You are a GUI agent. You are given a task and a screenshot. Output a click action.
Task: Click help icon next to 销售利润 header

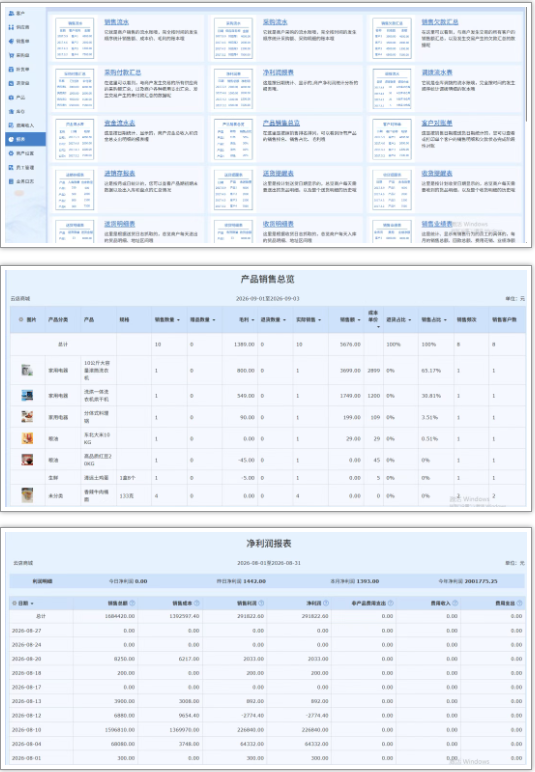pos(261,603)
